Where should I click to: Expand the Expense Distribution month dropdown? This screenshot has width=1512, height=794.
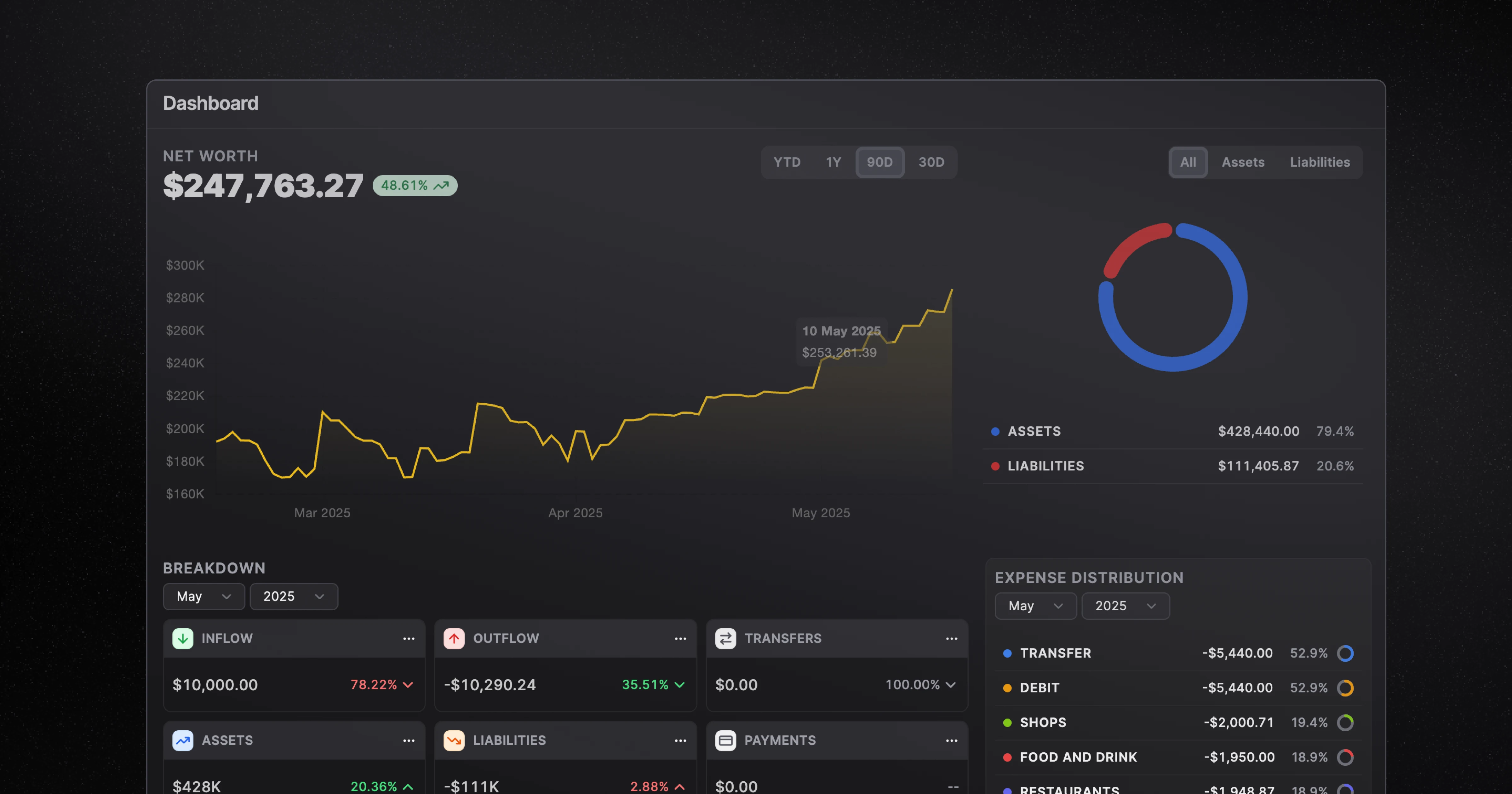click(x=1035, y=606)
